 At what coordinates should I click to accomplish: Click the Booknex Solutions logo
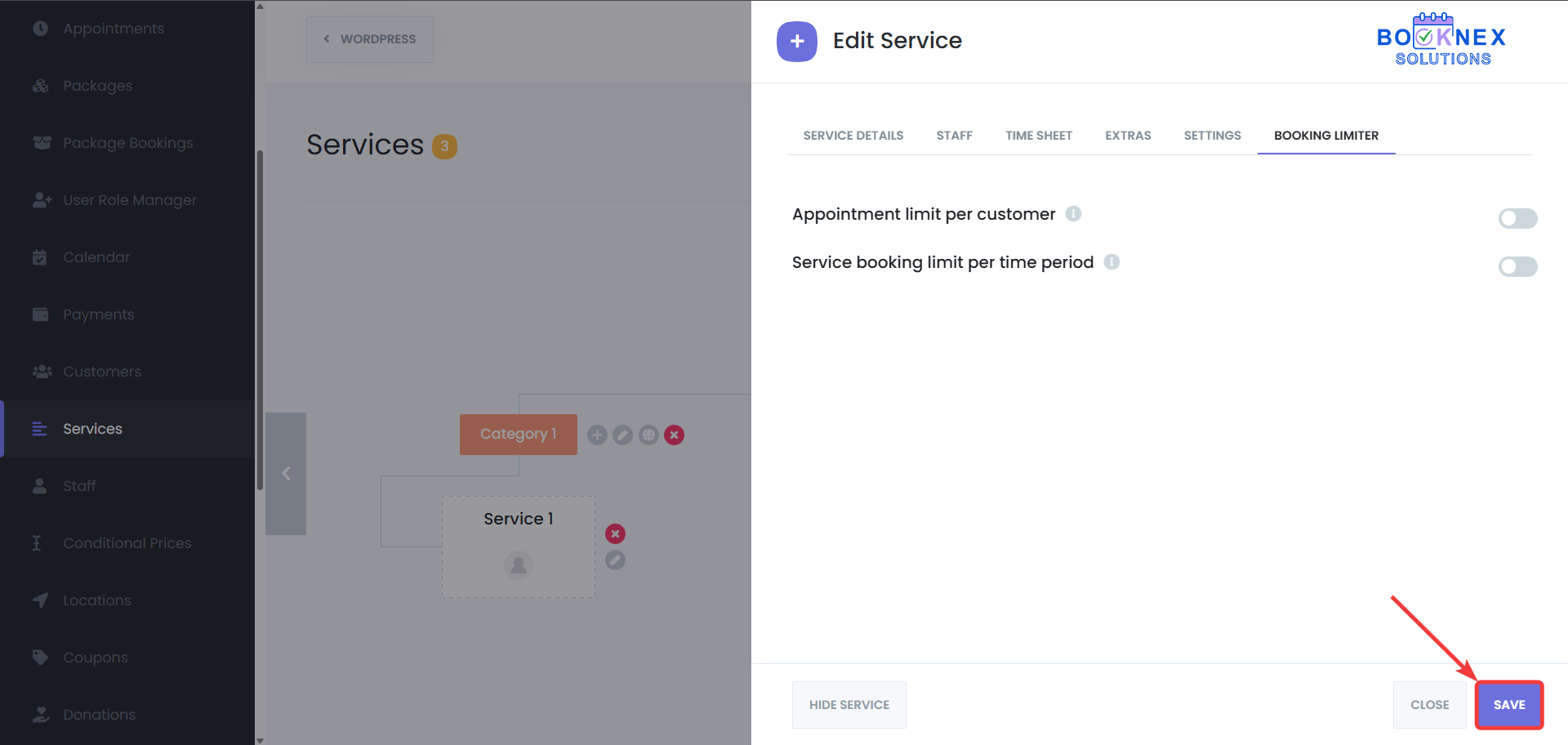tap(1440, 38)
